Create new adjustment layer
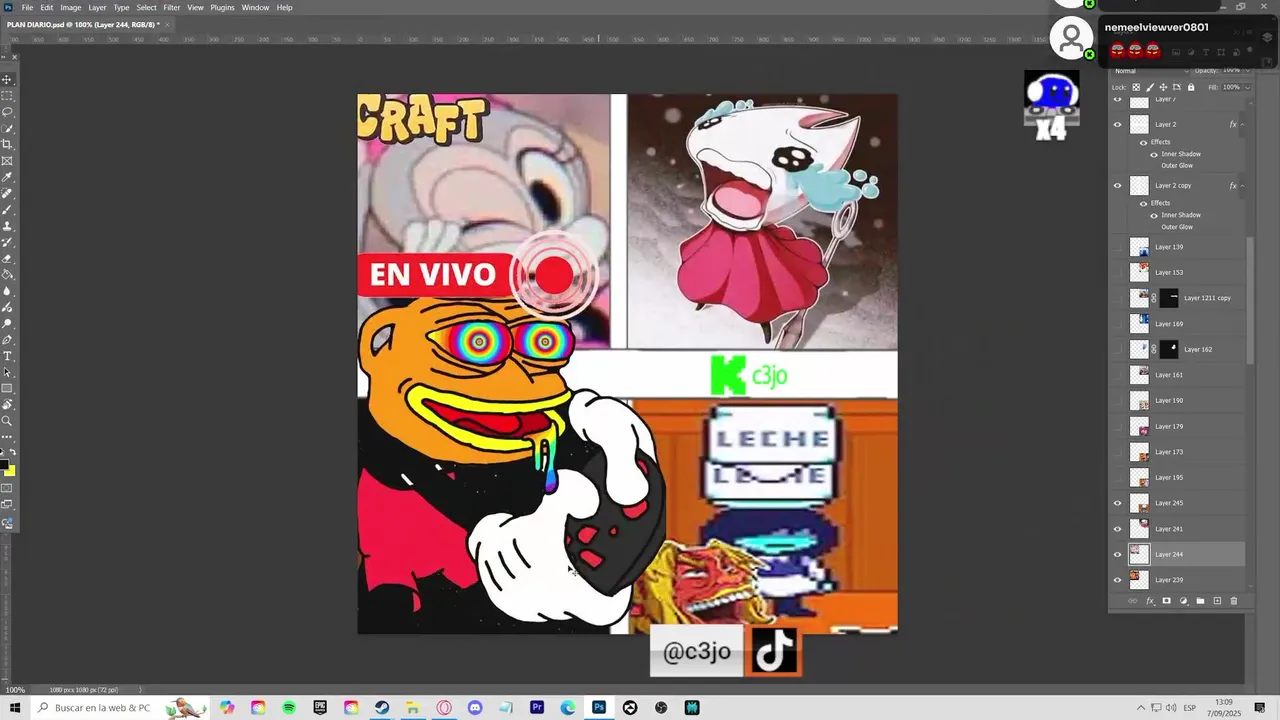The width and height of the screenshot is (1280, 720). click(1183, 601)
